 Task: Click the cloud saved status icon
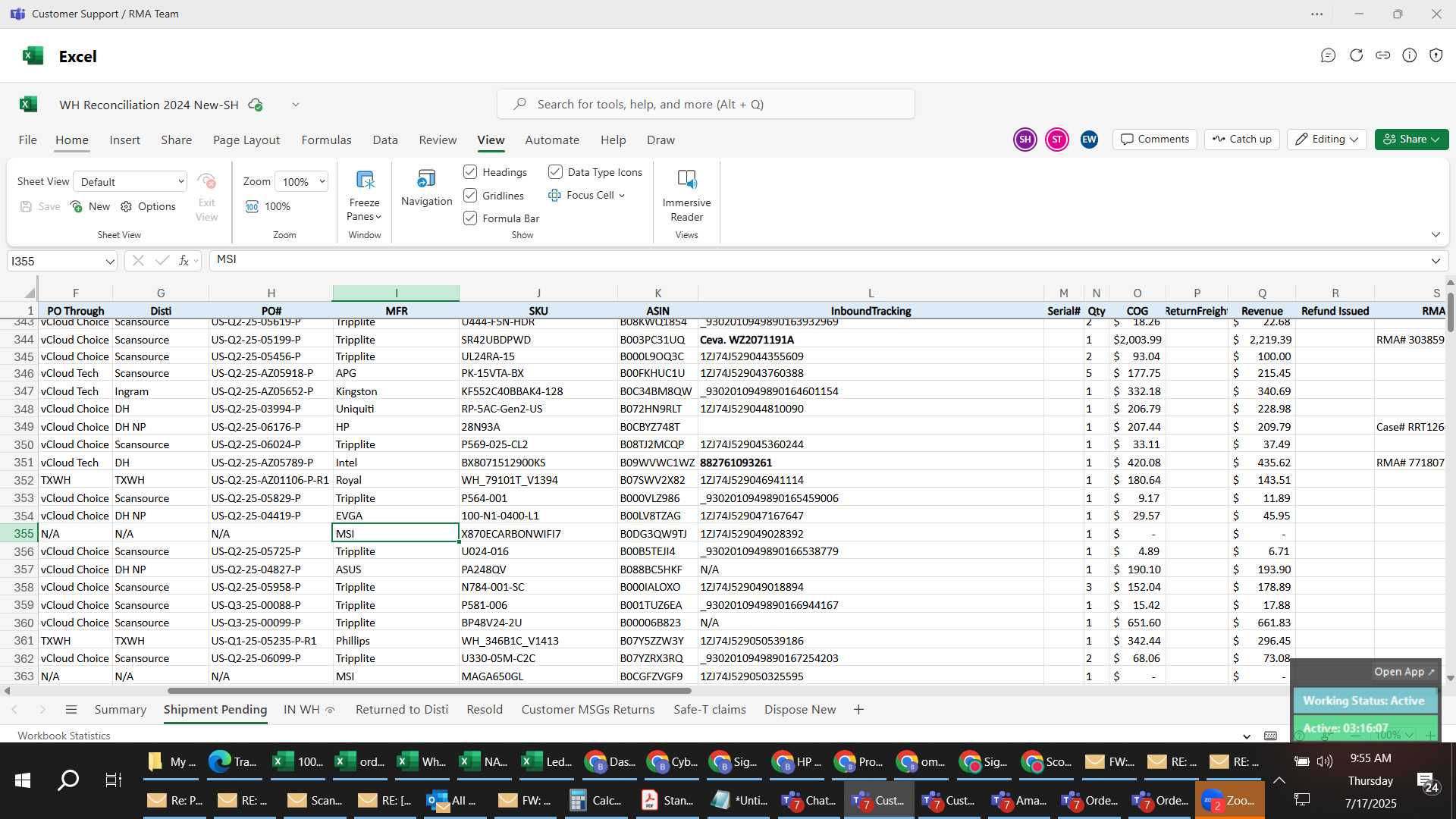click(256, 105)
